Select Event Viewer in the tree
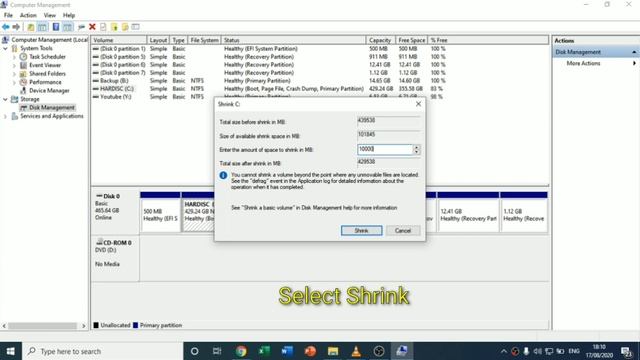The image size is (640, 360). point(45,65)
